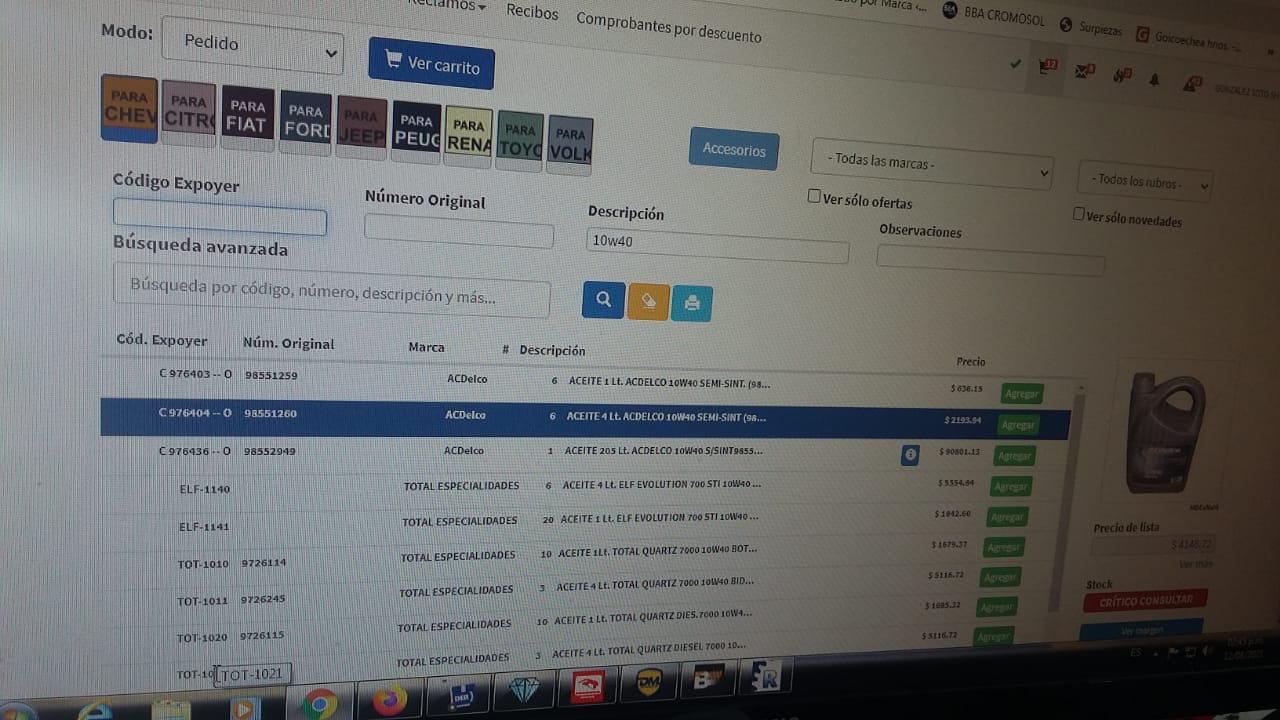Pick the PARA JEEP brand tile
Image resolution: width=1280 pixels, height=720 pixels.
coord(361,127)
